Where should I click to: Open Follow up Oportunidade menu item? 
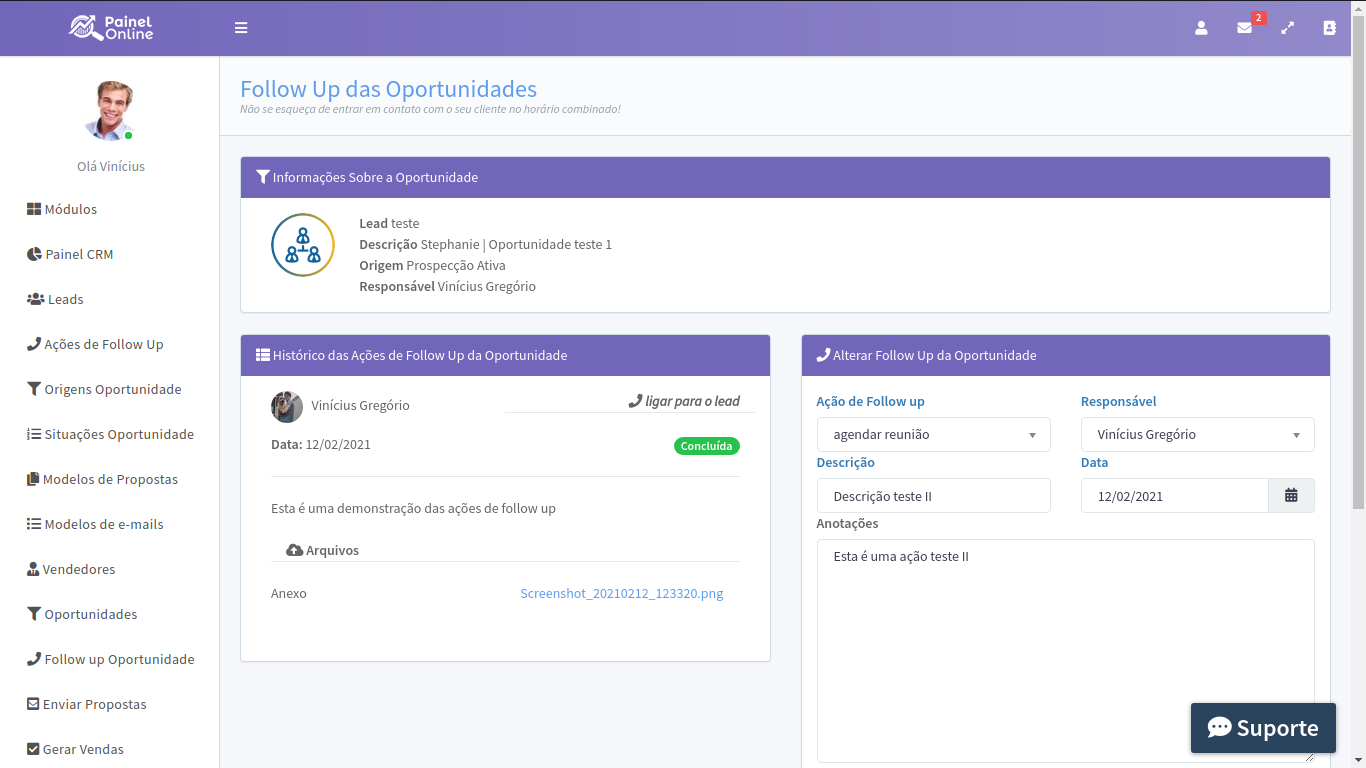click(109, 659)
